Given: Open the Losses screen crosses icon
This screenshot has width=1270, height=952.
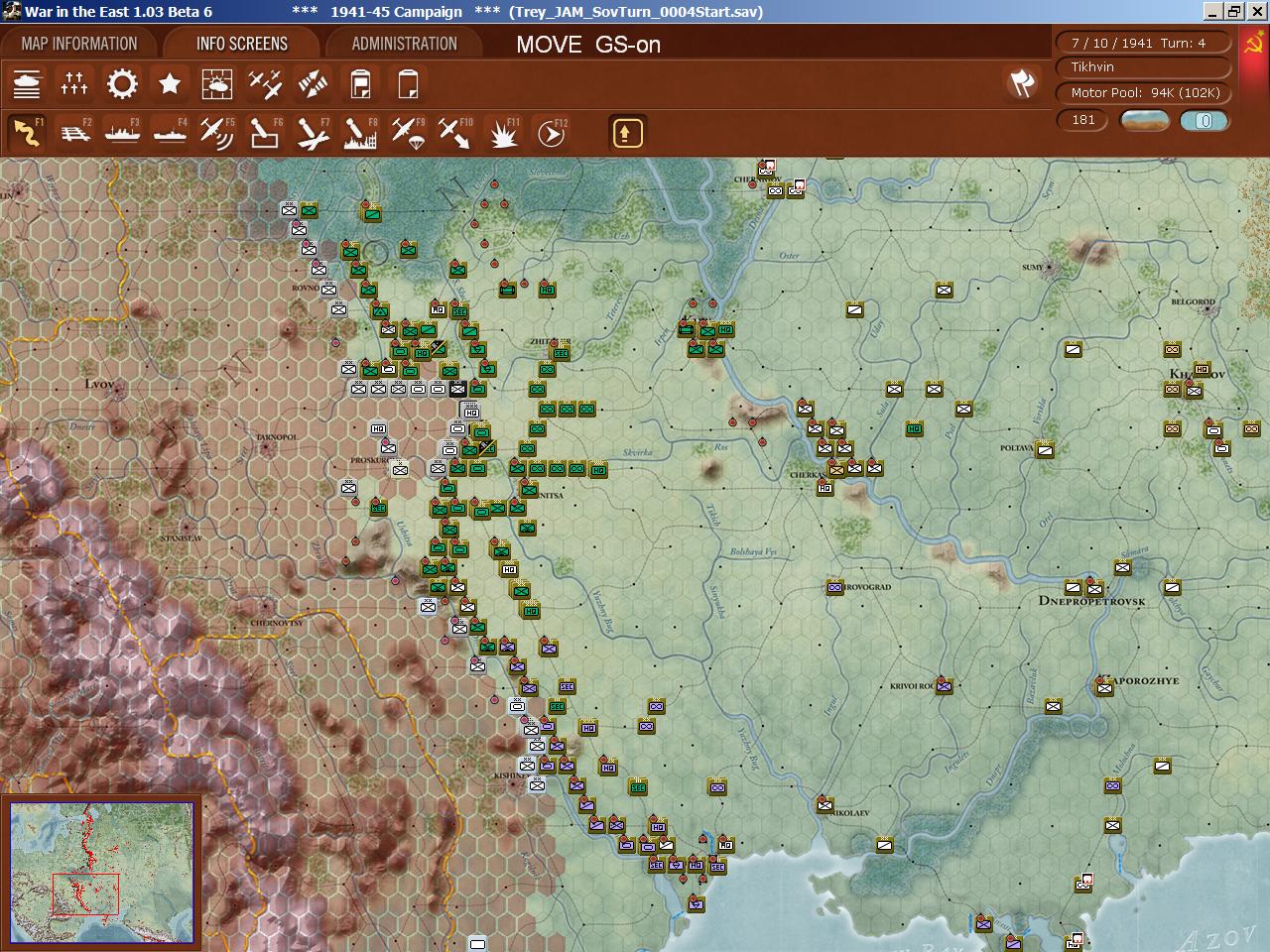Looking at the screenshot, I should tap(74, 84).
